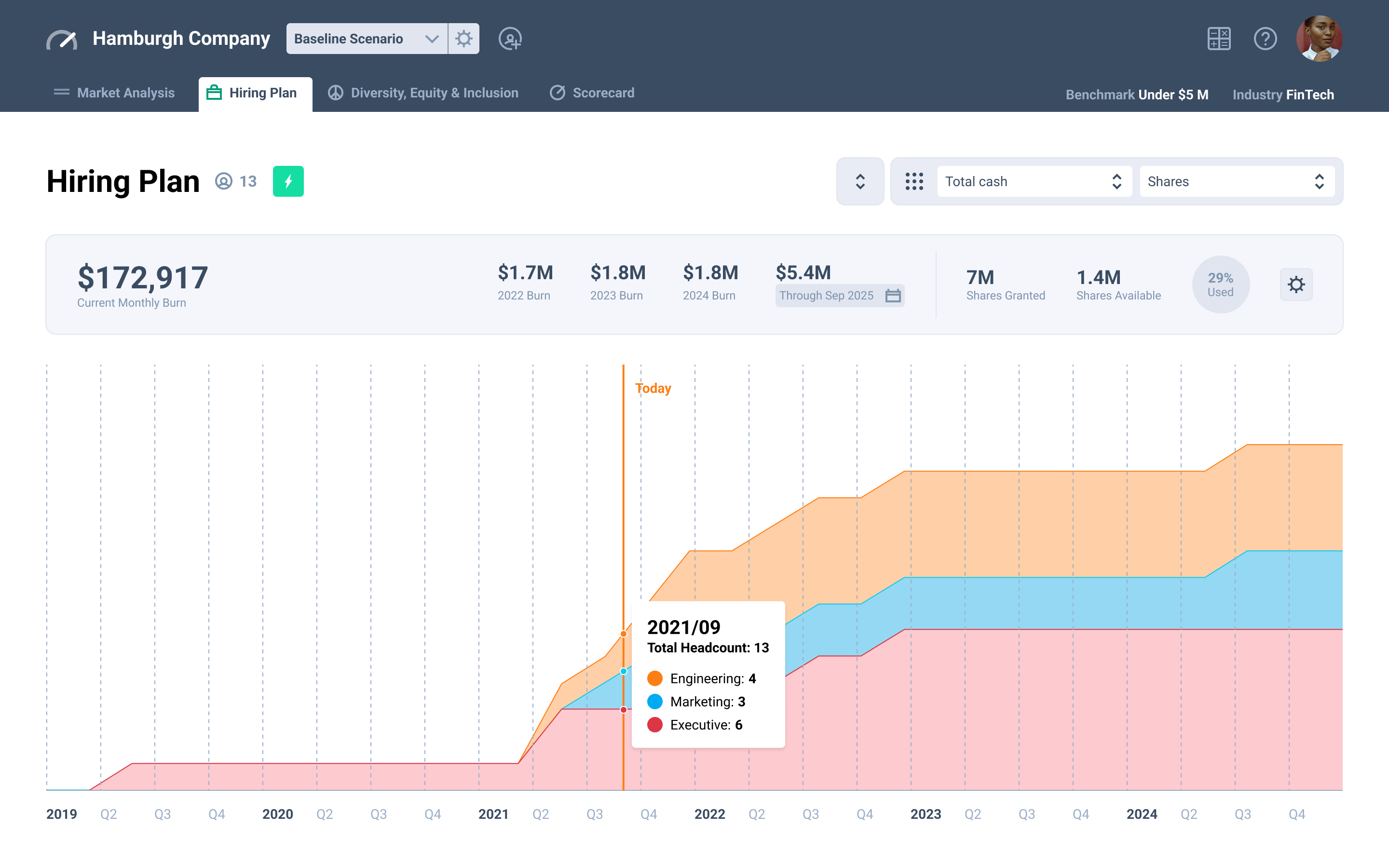Image resolution: width=1389 pixels, height=868 pixels.
Task: Open the grid view icon near Total cash
Action: pyautogui.click(x=914, y=181)
